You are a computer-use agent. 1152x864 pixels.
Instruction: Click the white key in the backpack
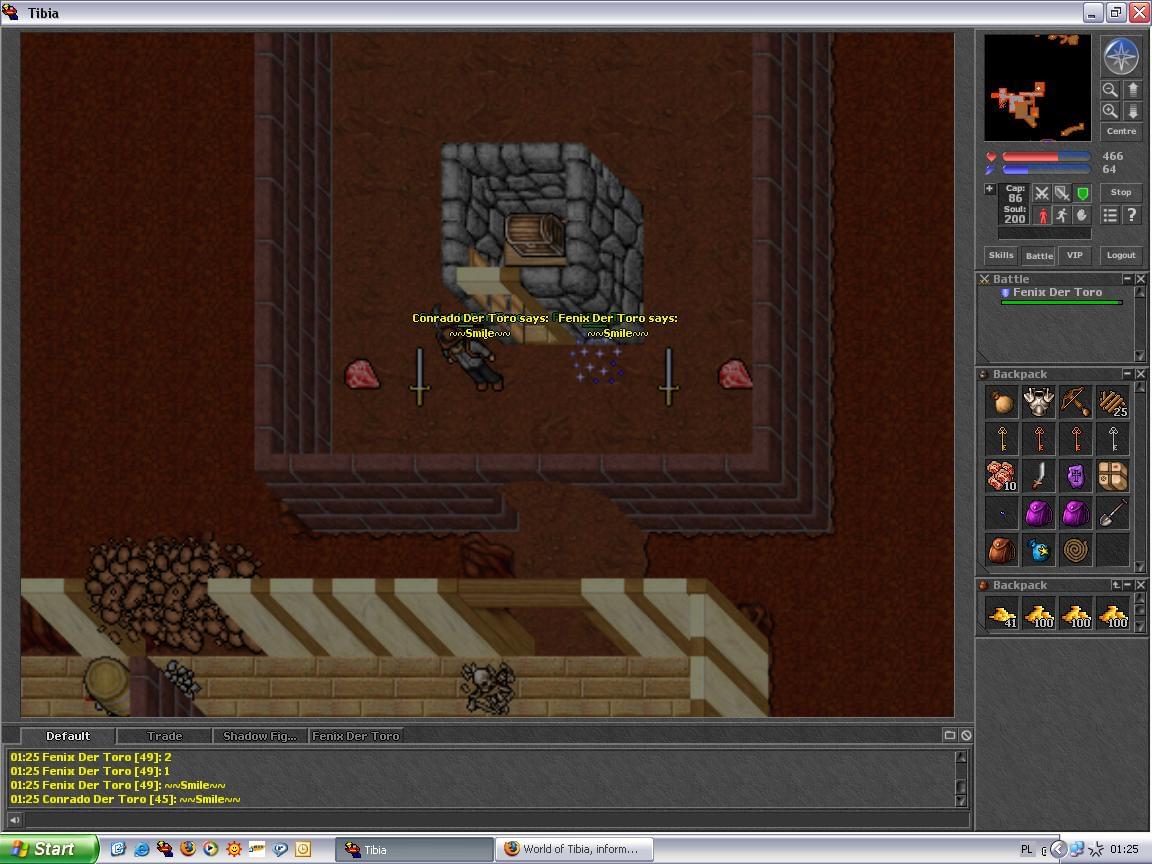[1112, 439]
